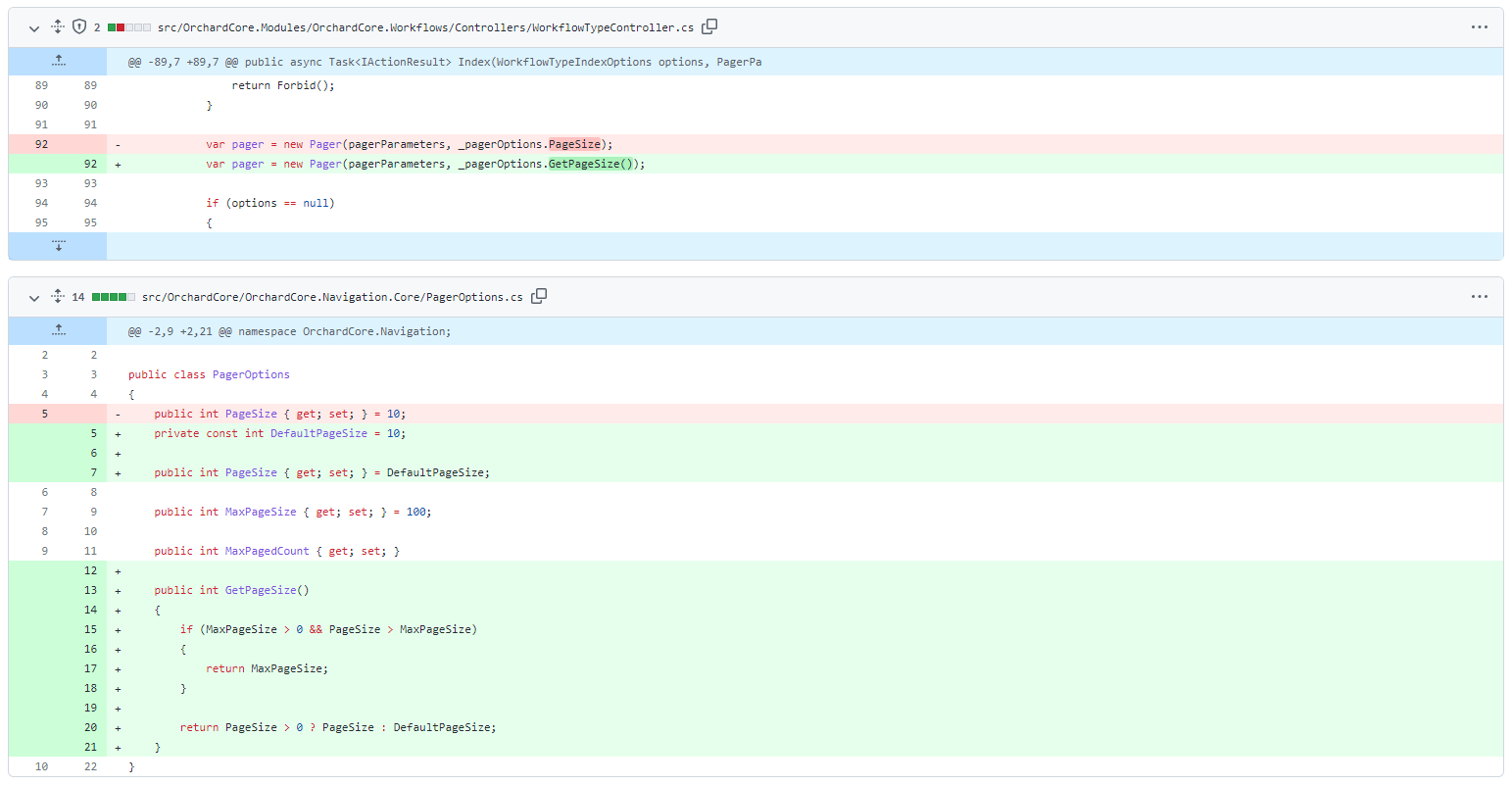Expand lines below line 95 in WorkflowTypeController.cs

pos(58,245)
